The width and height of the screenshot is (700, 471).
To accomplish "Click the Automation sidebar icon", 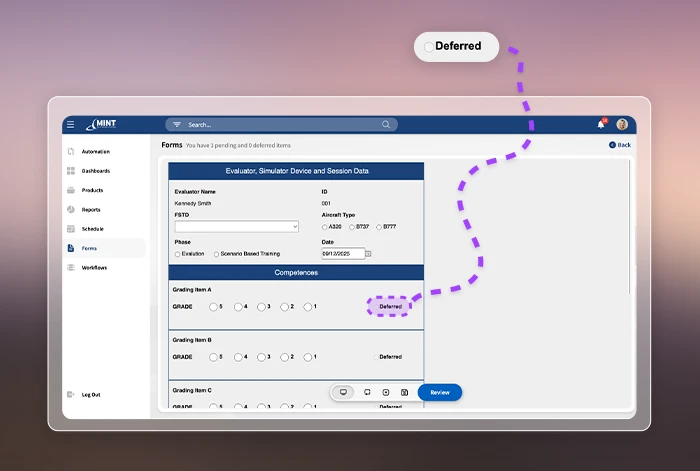I will tap(71, 151).
